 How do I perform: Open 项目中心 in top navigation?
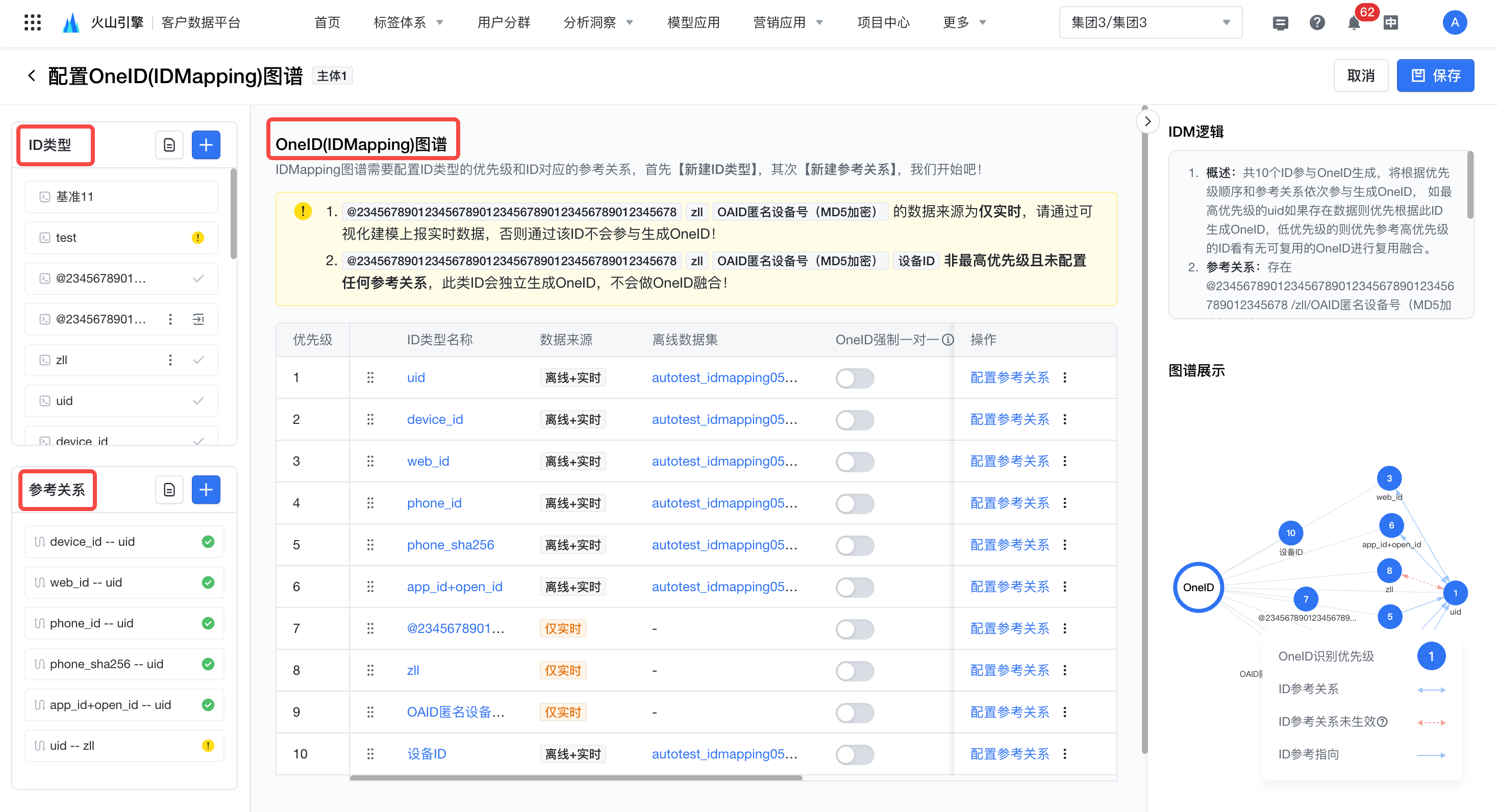(883, 22)
